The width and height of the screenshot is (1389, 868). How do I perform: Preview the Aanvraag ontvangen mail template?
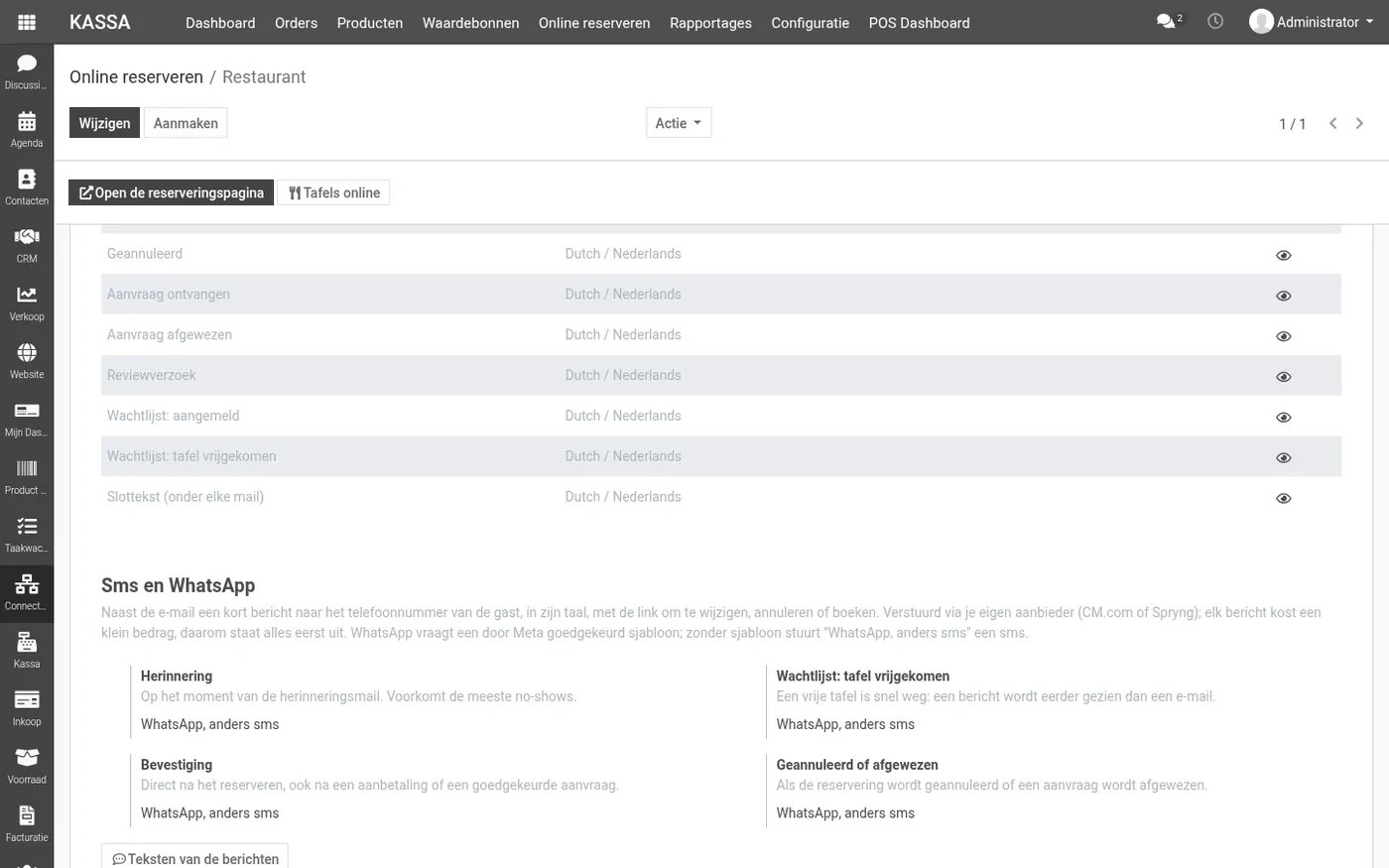click(x=1283, y=296)
